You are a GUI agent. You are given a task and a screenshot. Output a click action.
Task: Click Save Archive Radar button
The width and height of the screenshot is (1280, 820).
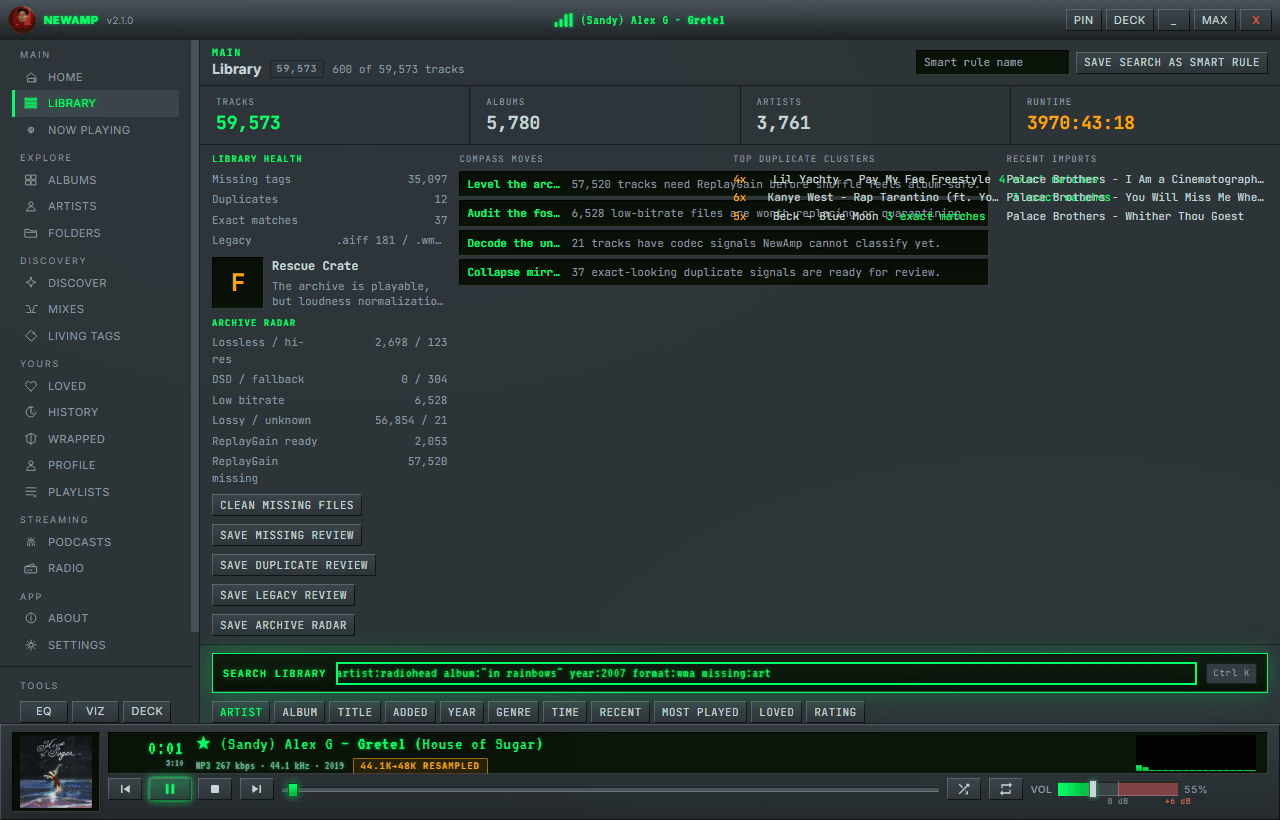coord(283,625)
